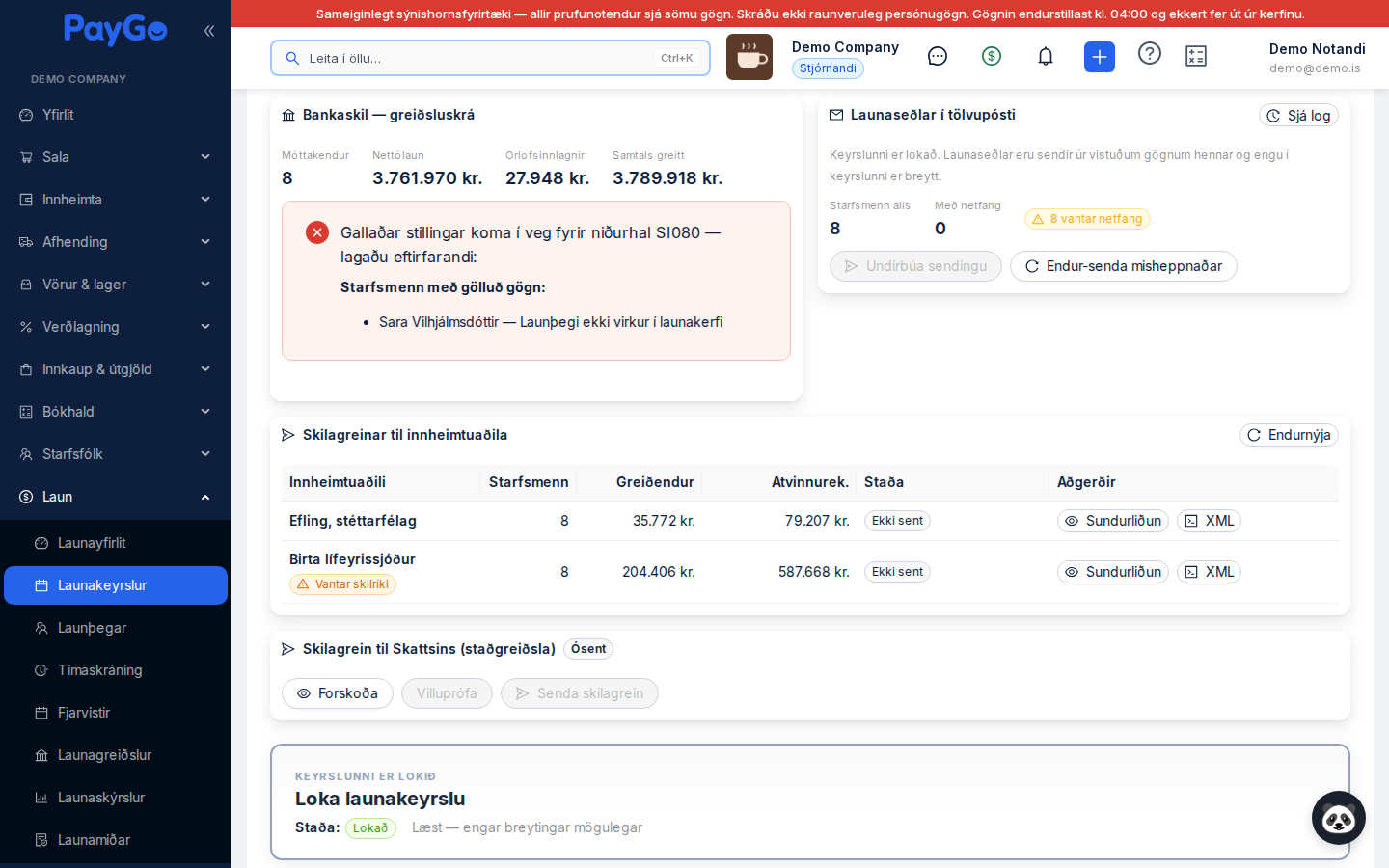Image resolution: width=1389 pixels, height=868 pixels.
Task: Expand Innkaup & útgjöld menu
Action: (x=116, y=369)
